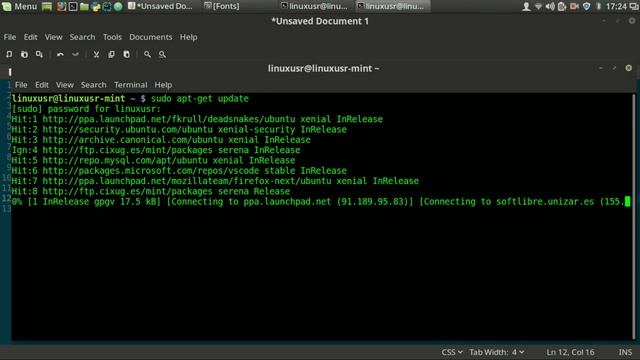The height and width of the screenshot is (360, 640).
Task: Click the user applet tray icon
Action: (526, 6)
